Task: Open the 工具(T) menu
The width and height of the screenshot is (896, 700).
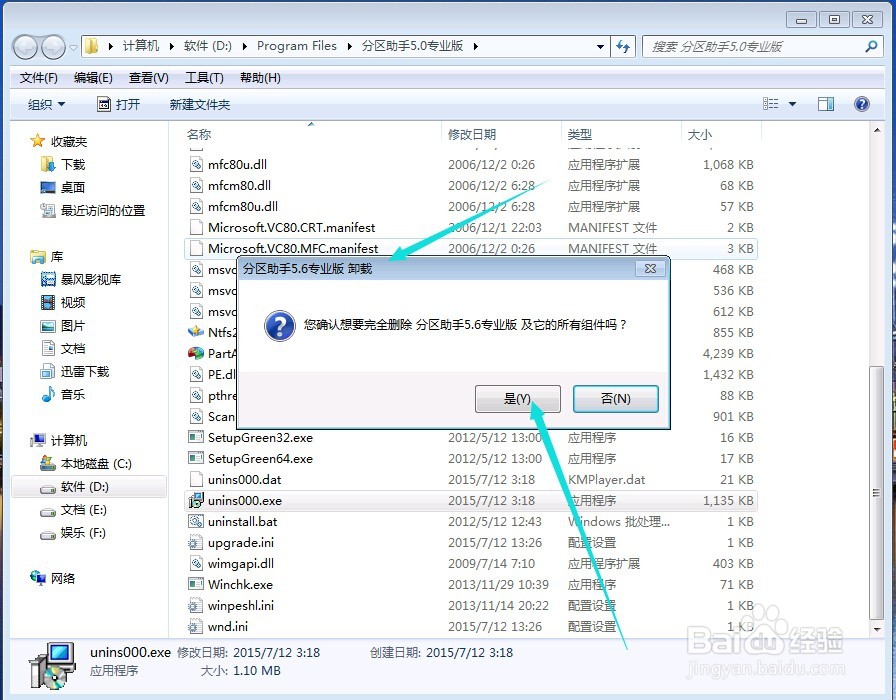Action: [x=204, y=78]
